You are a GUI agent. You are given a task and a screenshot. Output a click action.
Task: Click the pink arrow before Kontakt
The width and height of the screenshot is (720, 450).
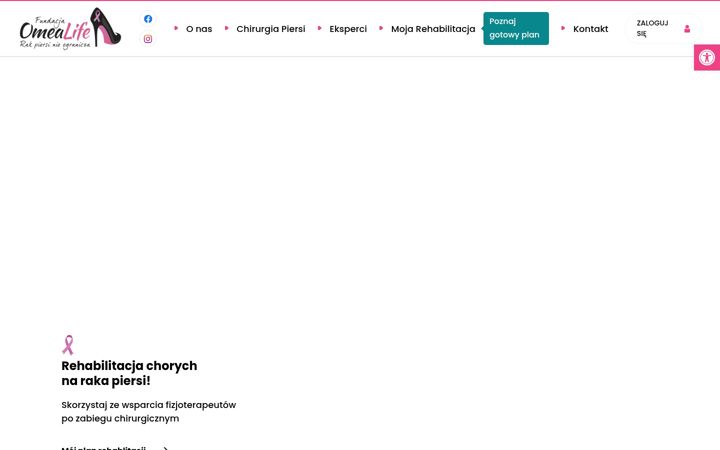point(563,28)
